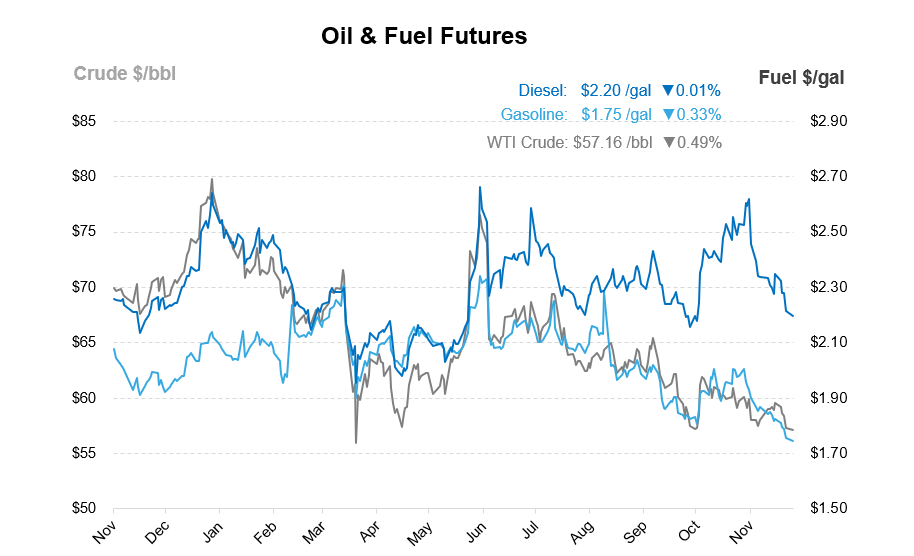The height and width of the screenshot is (556, 914).
Task: Click the Gasoline price $1.75 /gal
Action: [616, 115]
